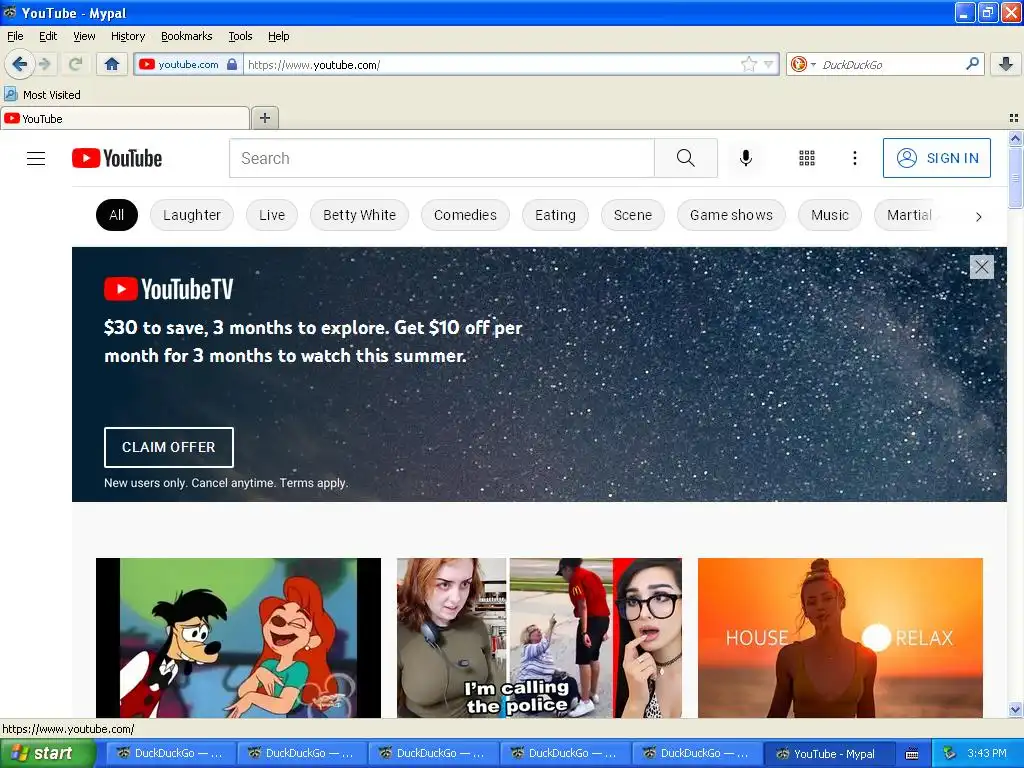This screenshot has width=1024, height=768.
Task: Open the "I'm calling the police" video thumbnail
Action: tap(539, 638)
